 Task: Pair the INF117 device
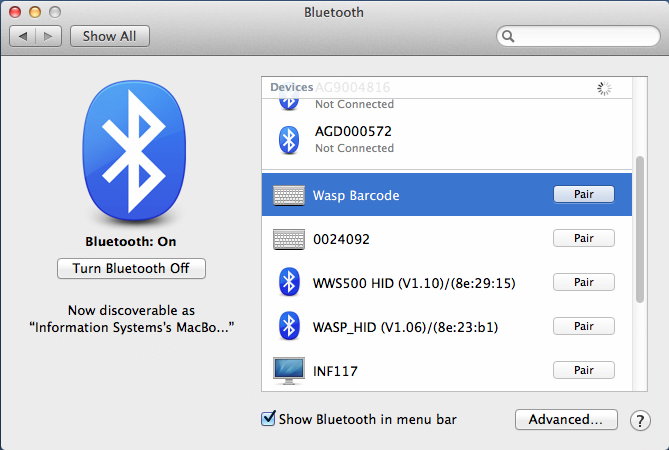pyautogui.click(x=584, y=370)
